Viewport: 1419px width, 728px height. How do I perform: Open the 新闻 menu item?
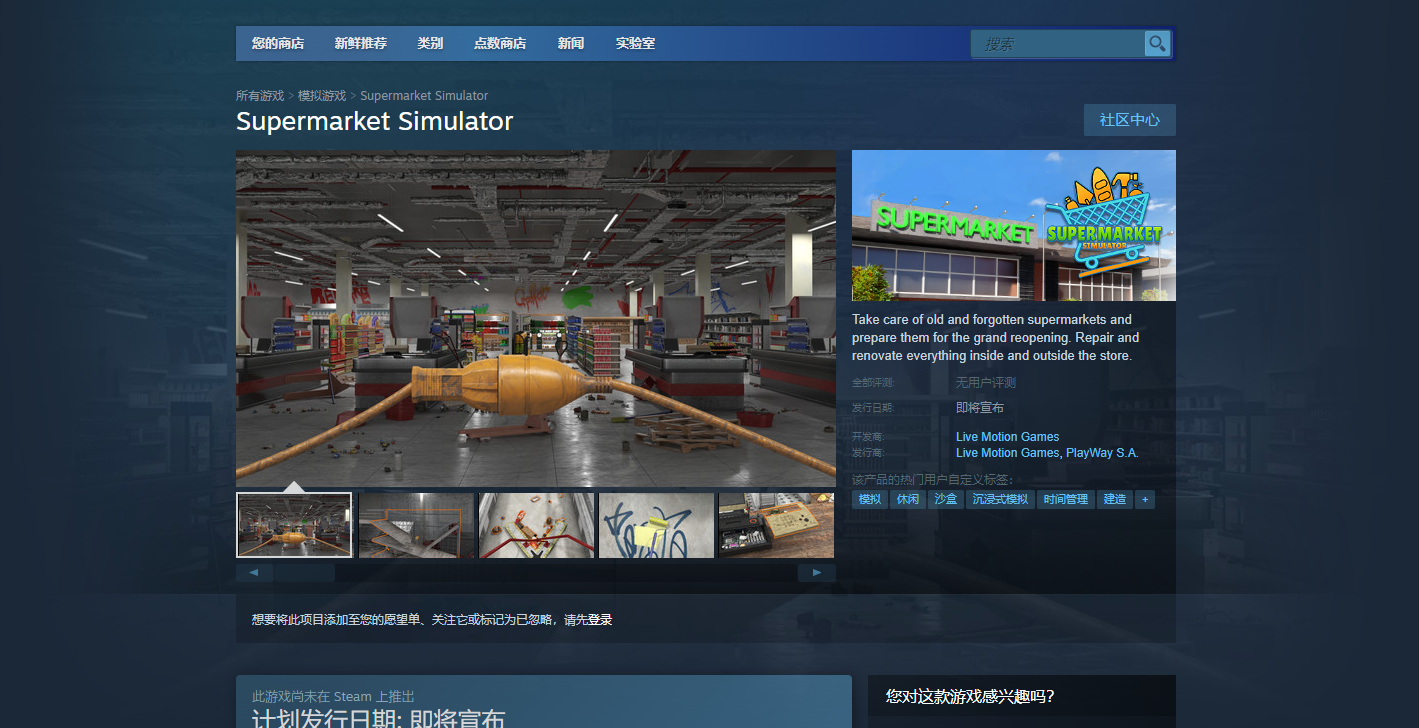point(571,44)
